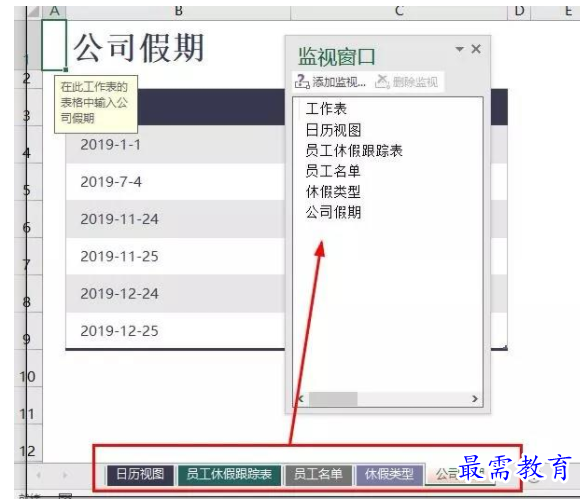Close the Watch Window (监视窗口) panel
This screenshot has height=499, width=580.
tap(476, 49)
